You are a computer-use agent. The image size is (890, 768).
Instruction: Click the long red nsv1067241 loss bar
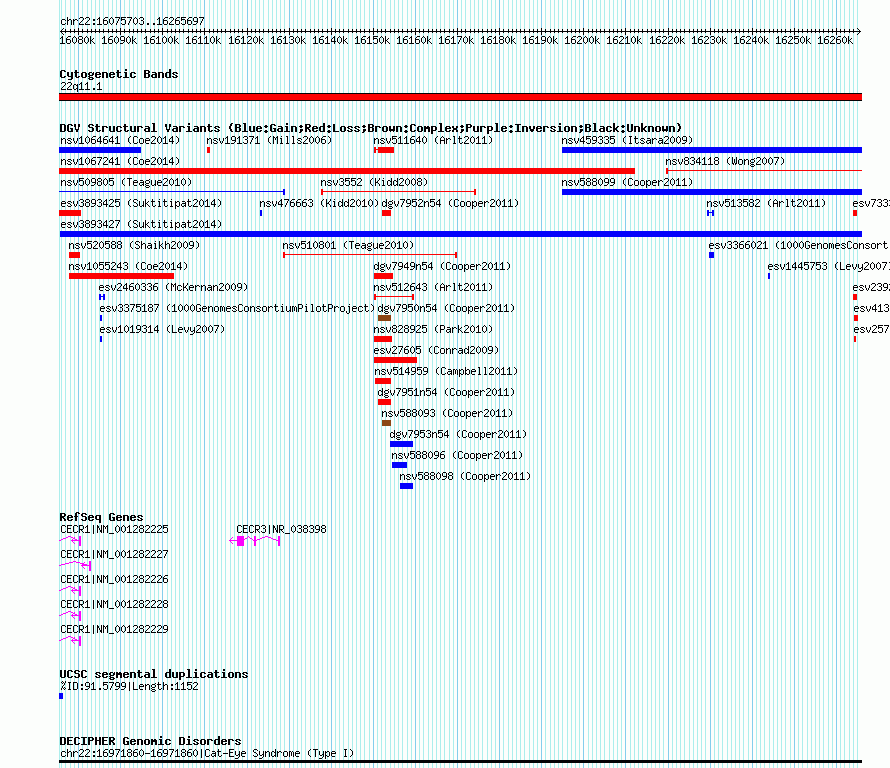click(347, 171)
